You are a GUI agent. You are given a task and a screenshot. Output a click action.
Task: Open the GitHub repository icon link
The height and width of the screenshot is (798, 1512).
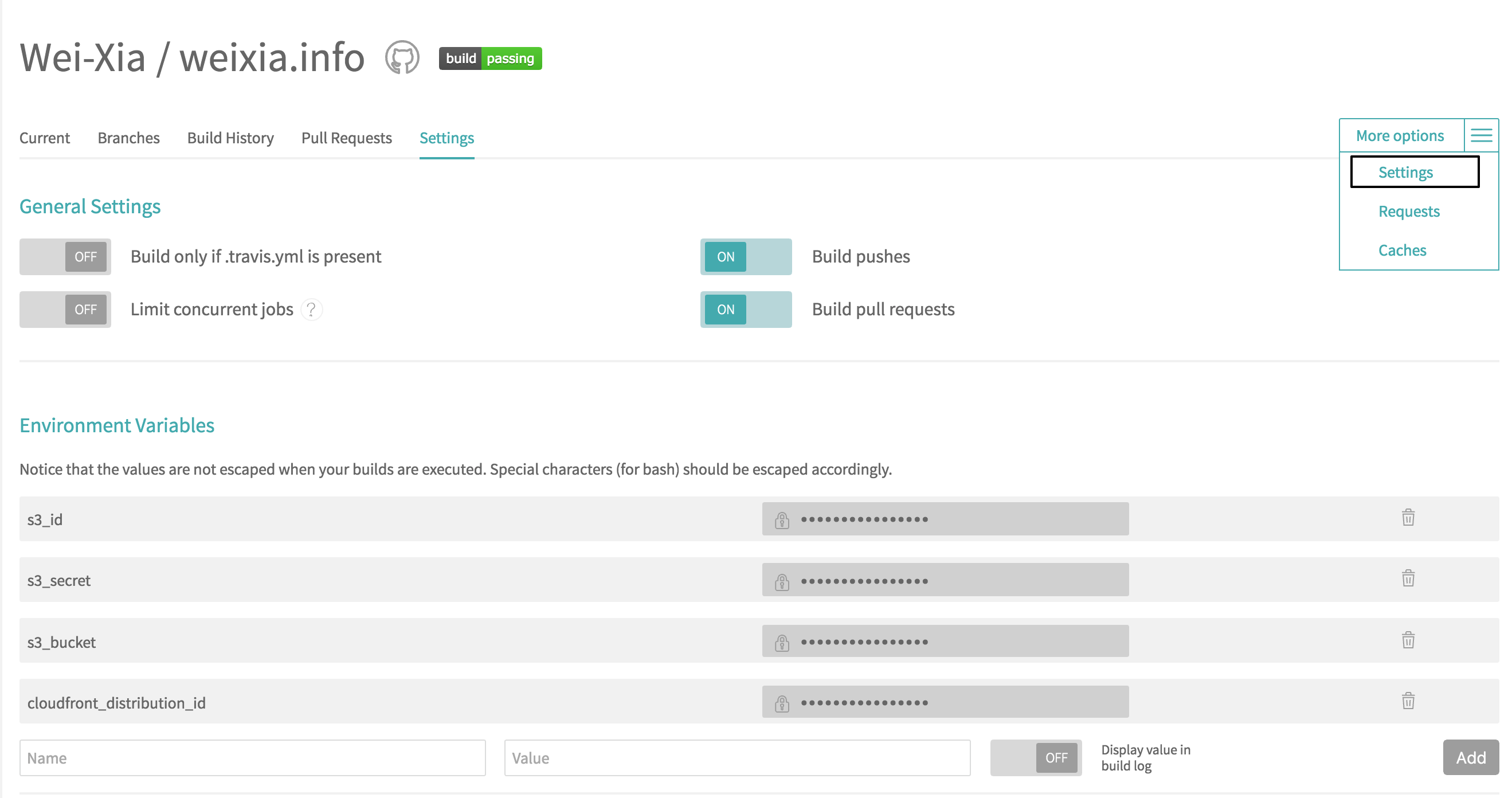[x=402, y=57]
